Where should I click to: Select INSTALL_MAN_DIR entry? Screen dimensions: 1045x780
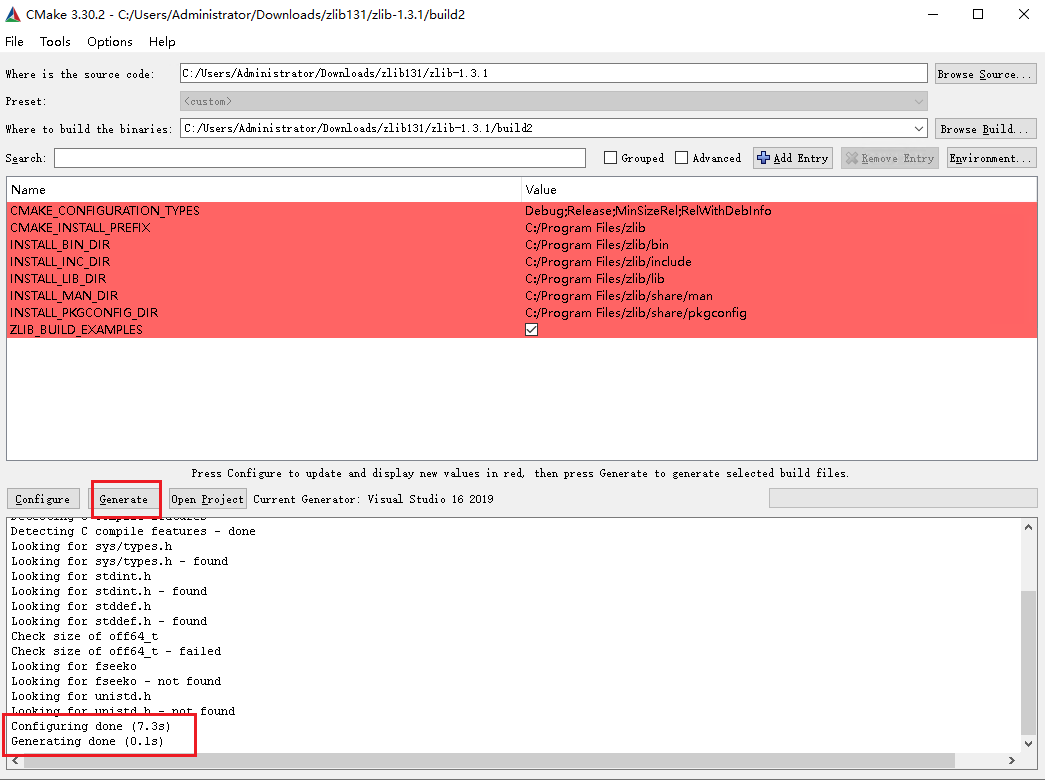[64, 296]
